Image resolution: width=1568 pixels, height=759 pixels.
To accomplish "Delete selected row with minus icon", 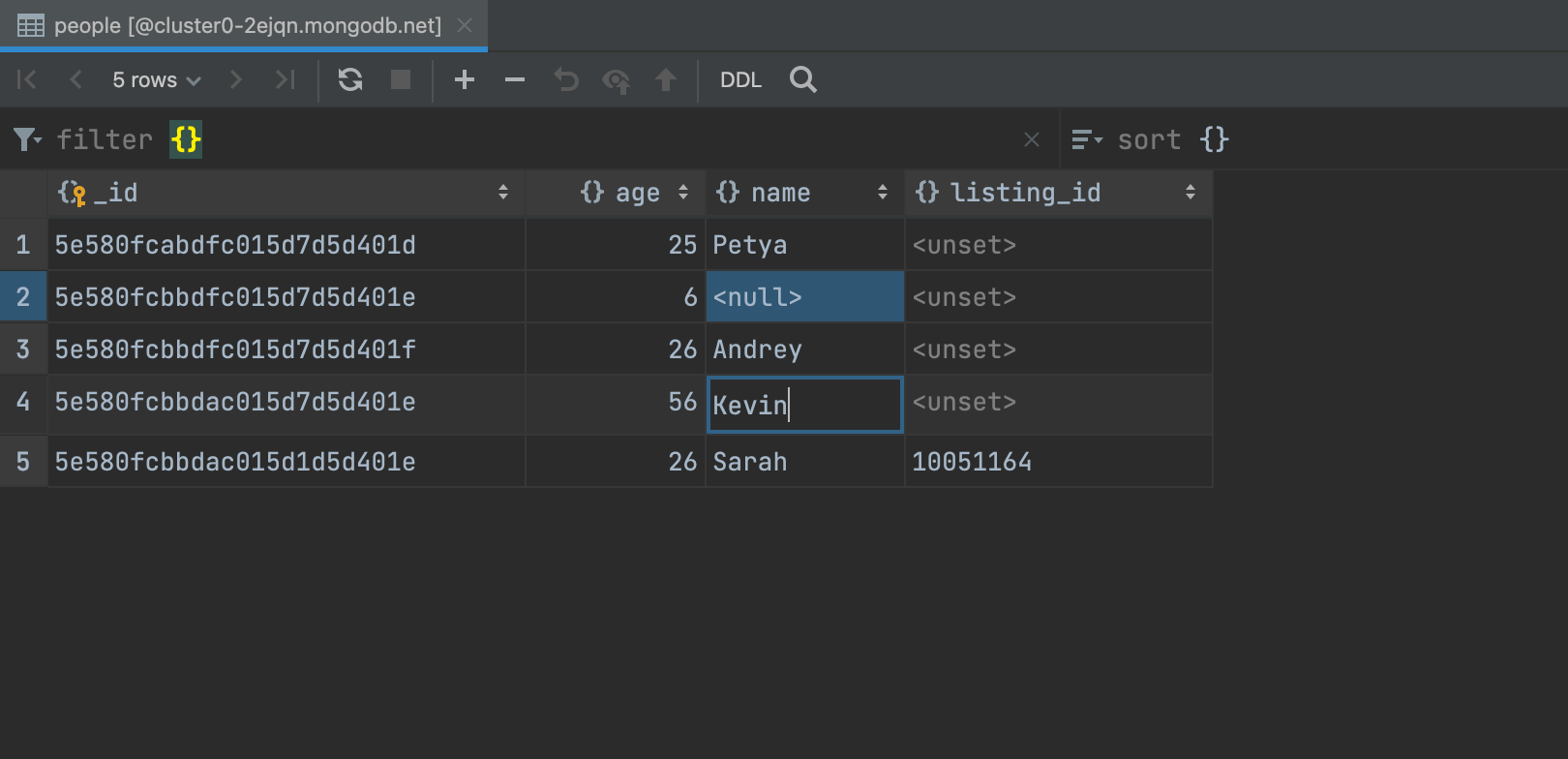I will pyautogui.click(x=515, y=79).
